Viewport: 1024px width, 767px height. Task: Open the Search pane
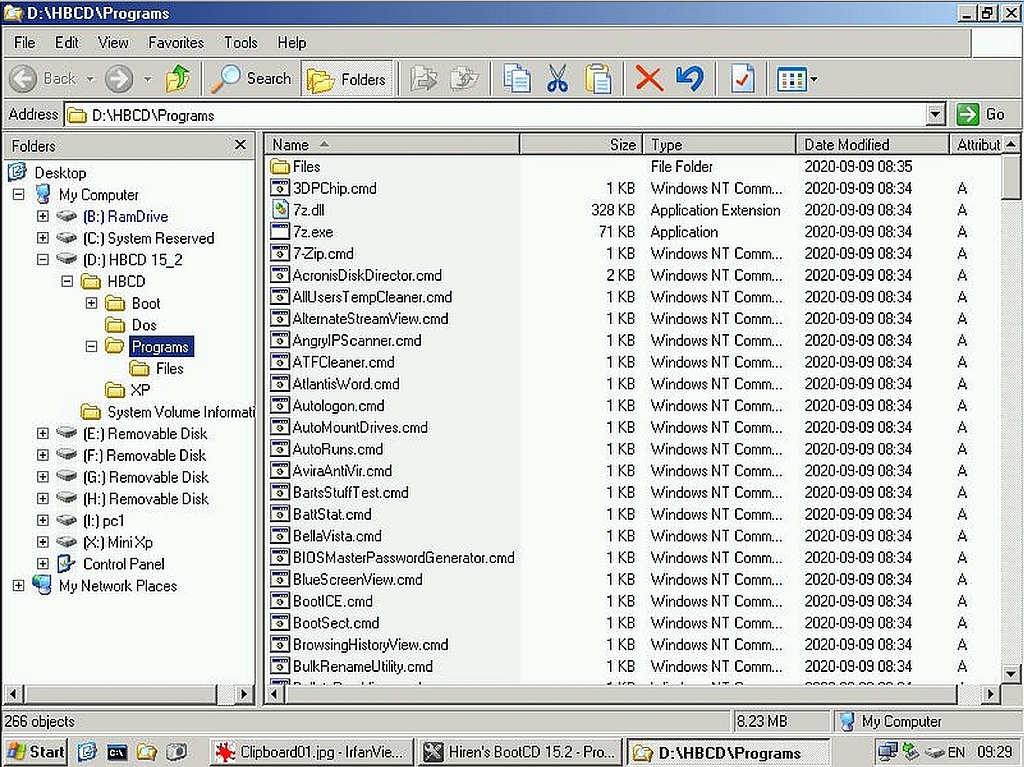251,79
